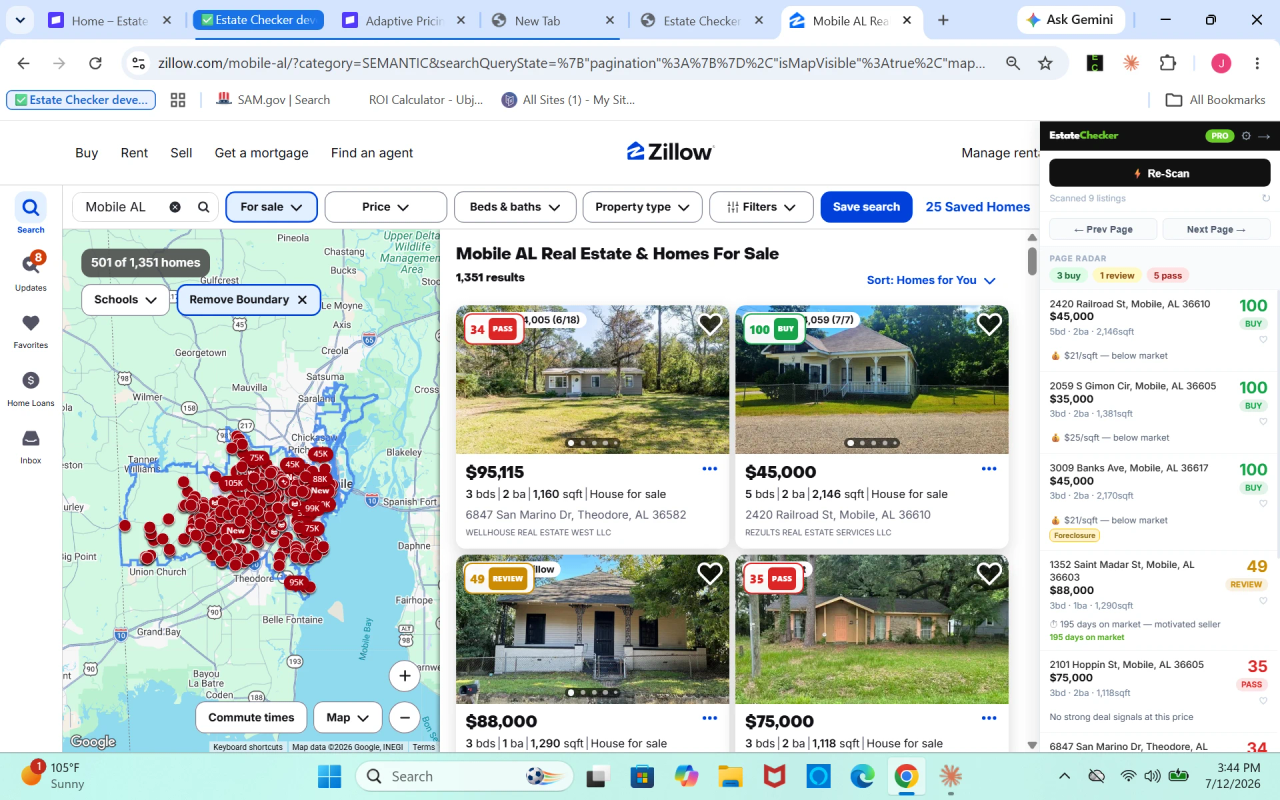
Task: Open All Bookmarks folder
Action: (x=1215, y=100)
